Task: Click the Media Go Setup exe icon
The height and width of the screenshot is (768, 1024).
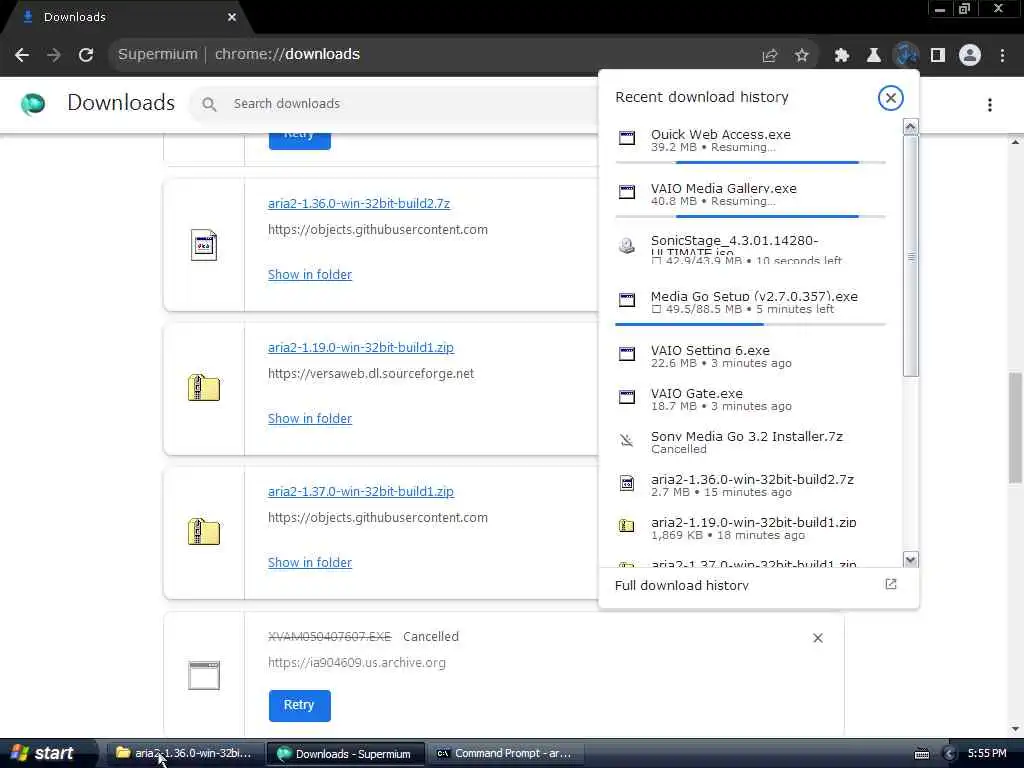Action: pyautogui.click(x=627, y=300)
